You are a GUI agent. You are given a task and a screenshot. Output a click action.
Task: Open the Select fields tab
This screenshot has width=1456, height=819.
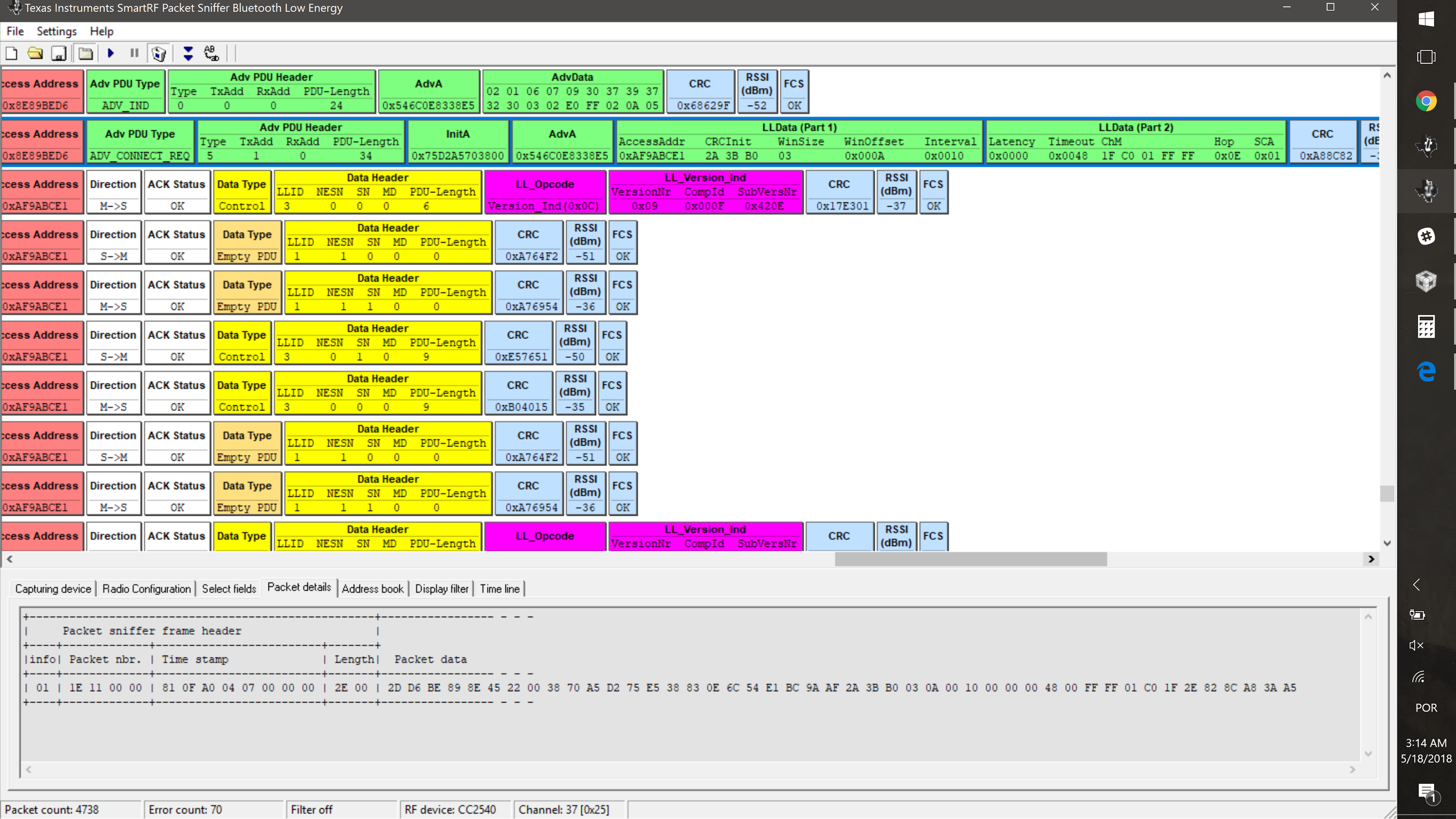pyautogui.click(x=229, y=588)
